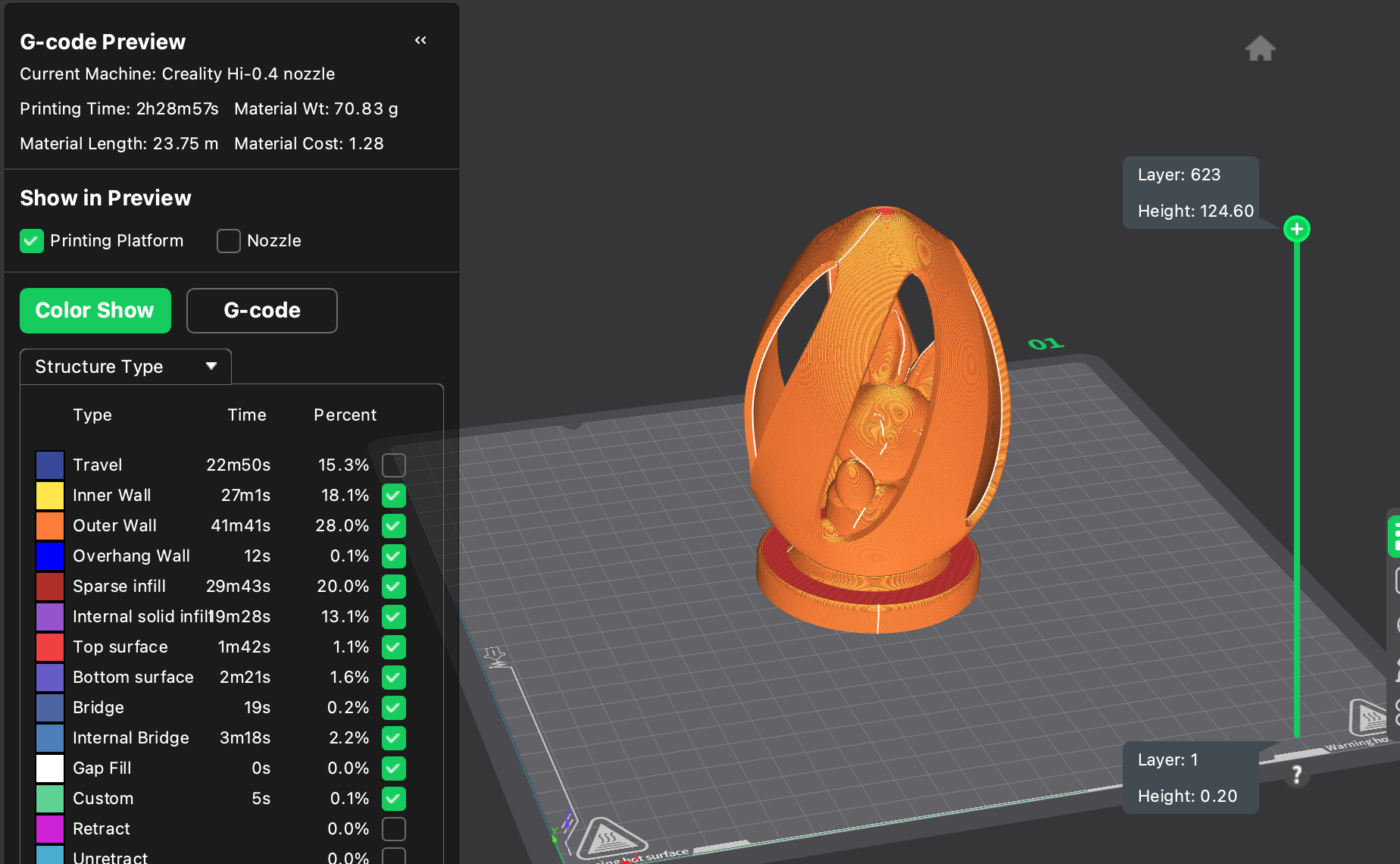Click the 'Layer: 1' bottom layer label
Viewport: 1400px width, 864px height.
1168,760
